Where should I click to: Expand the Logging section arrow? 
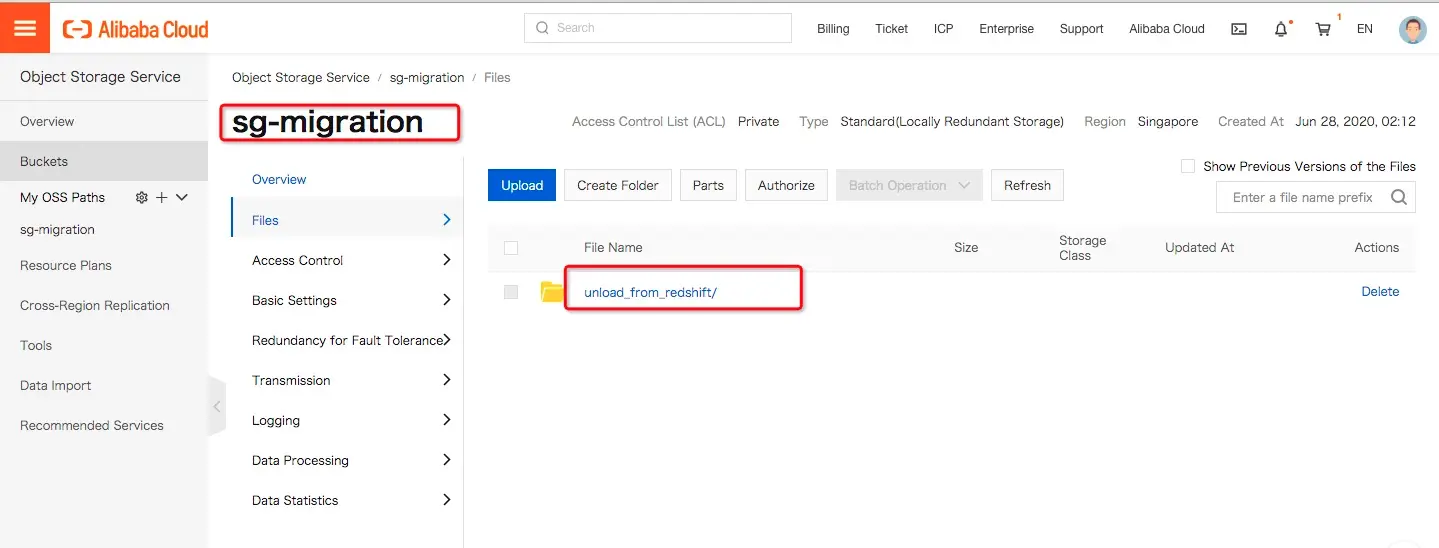coord(446,420)
